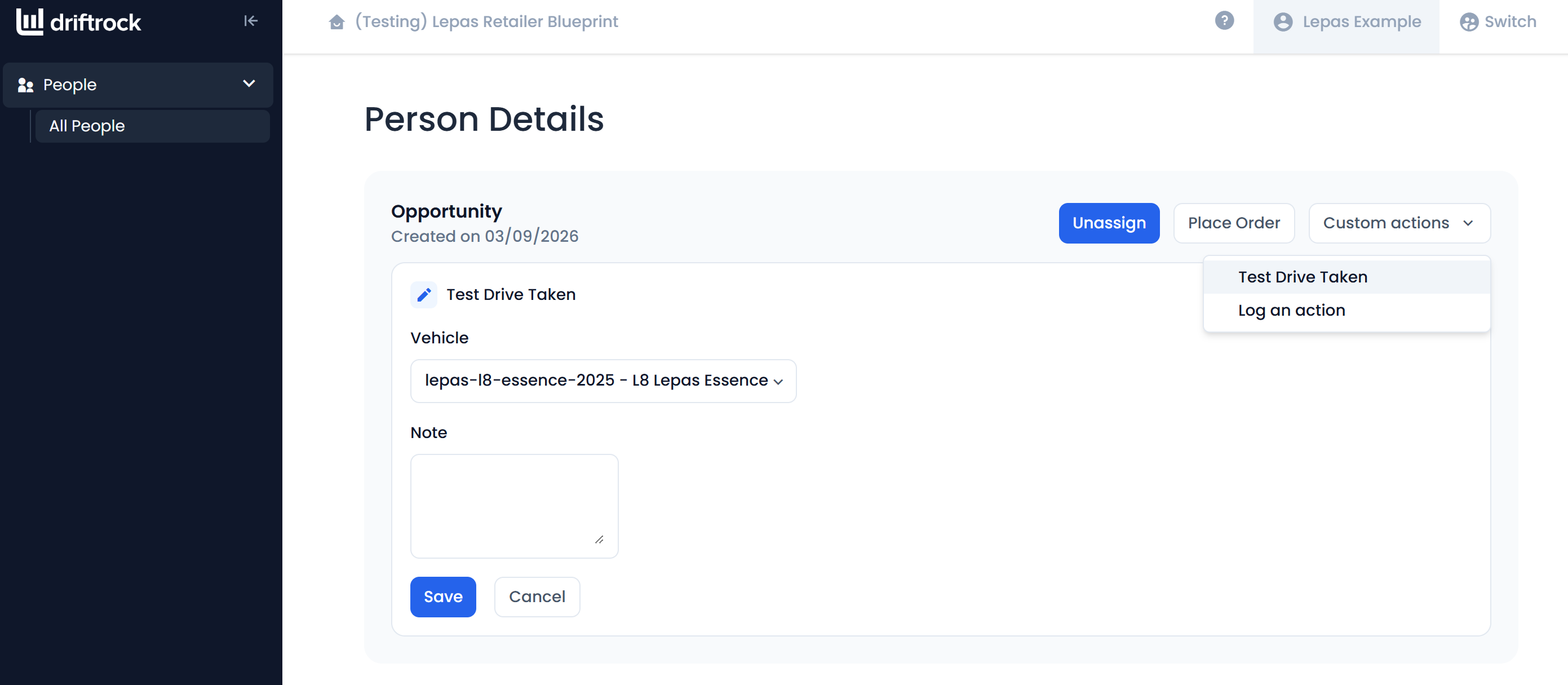1568x685 pixels.
Task: Open the Vehicle selection dropdown
Action: point(603,381)
